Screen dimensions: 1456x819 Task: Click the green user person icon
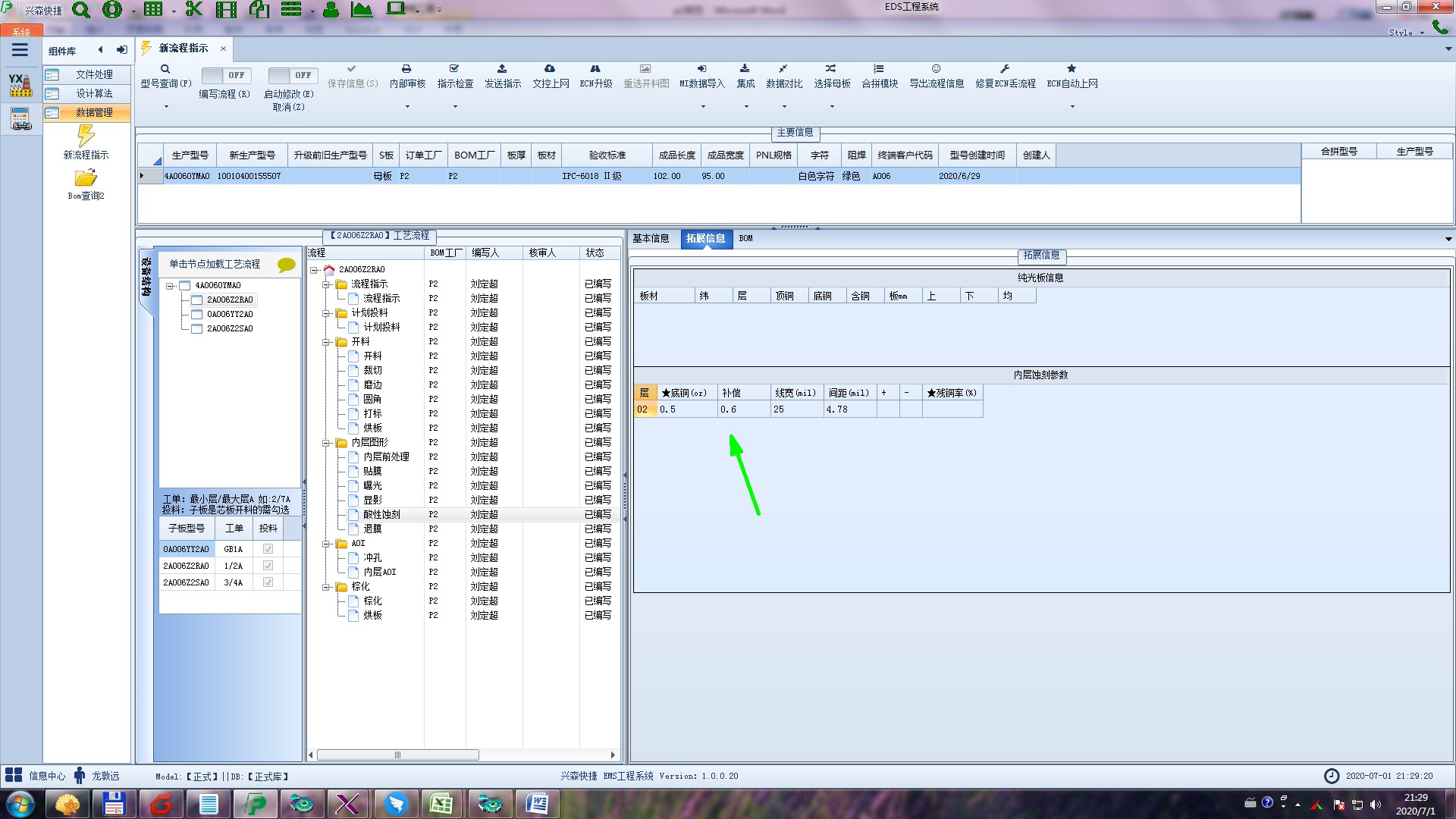point(331,10)
